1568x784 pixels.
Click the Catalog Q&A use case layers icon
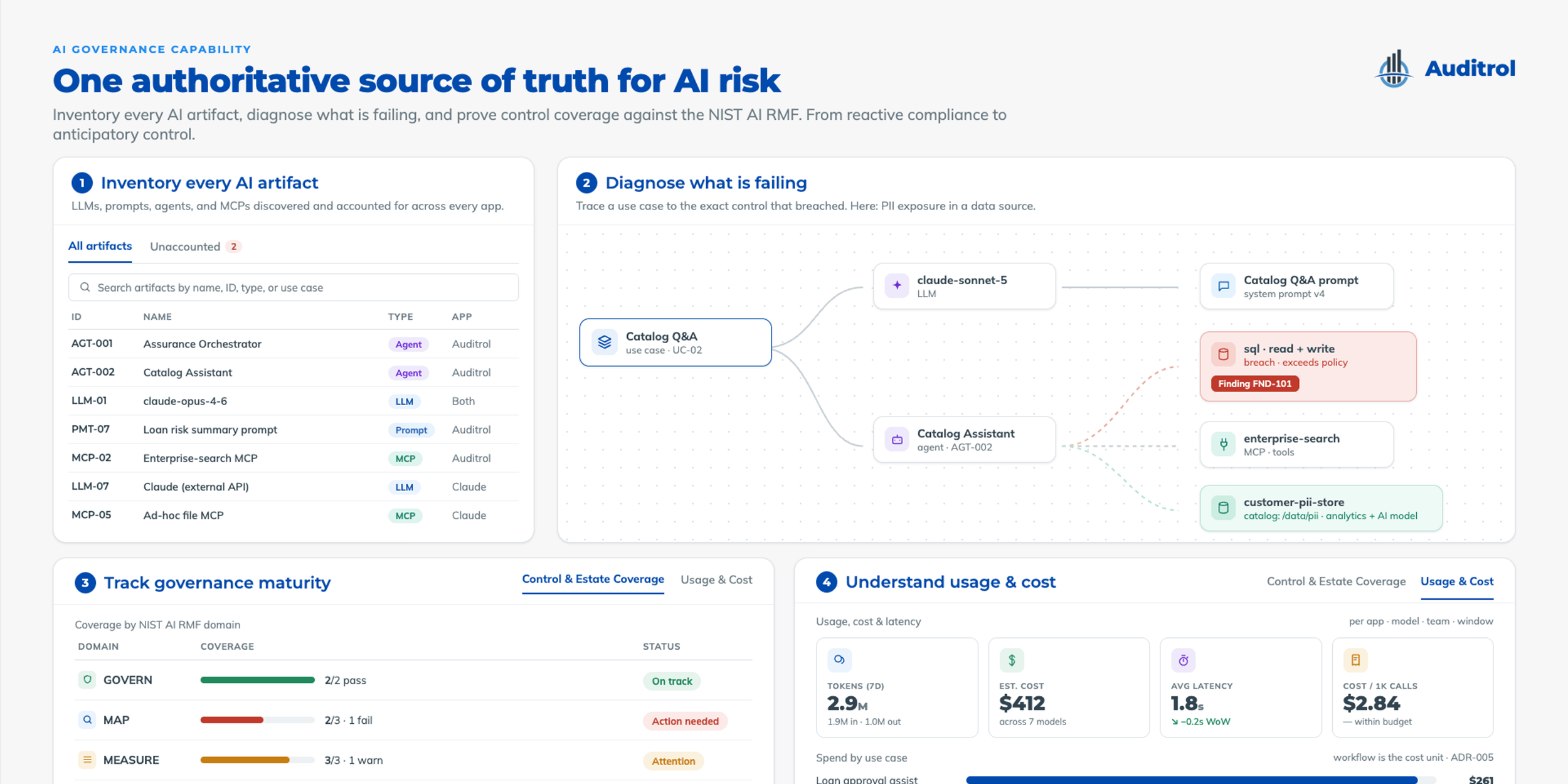(x=605, y=342)
